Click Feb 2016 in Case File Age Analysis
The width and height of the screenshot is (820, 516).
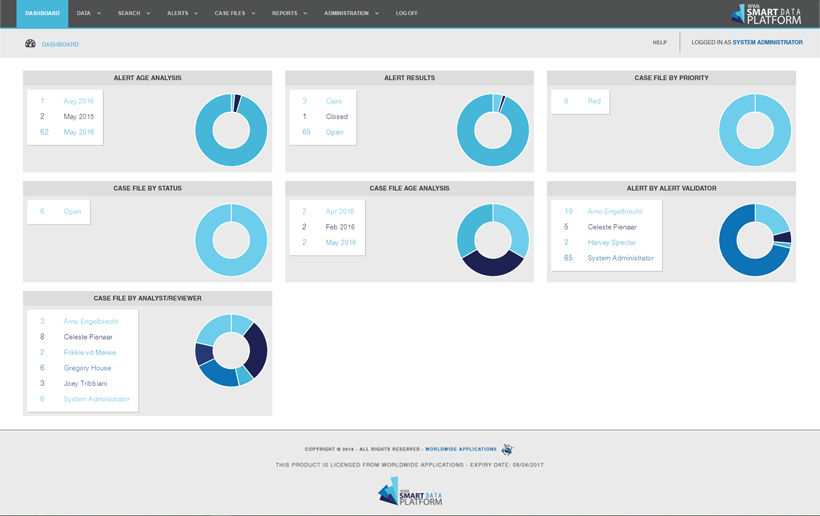(340, 227)
